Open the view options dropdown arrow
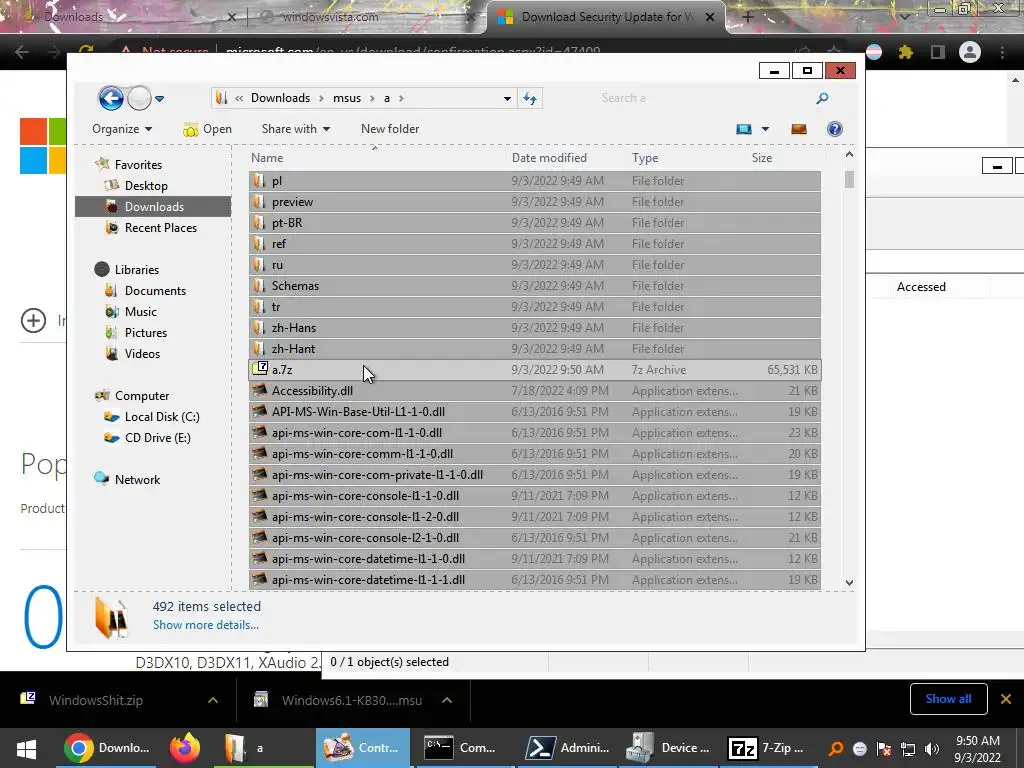1024x768 pixels. pos(765,129)
